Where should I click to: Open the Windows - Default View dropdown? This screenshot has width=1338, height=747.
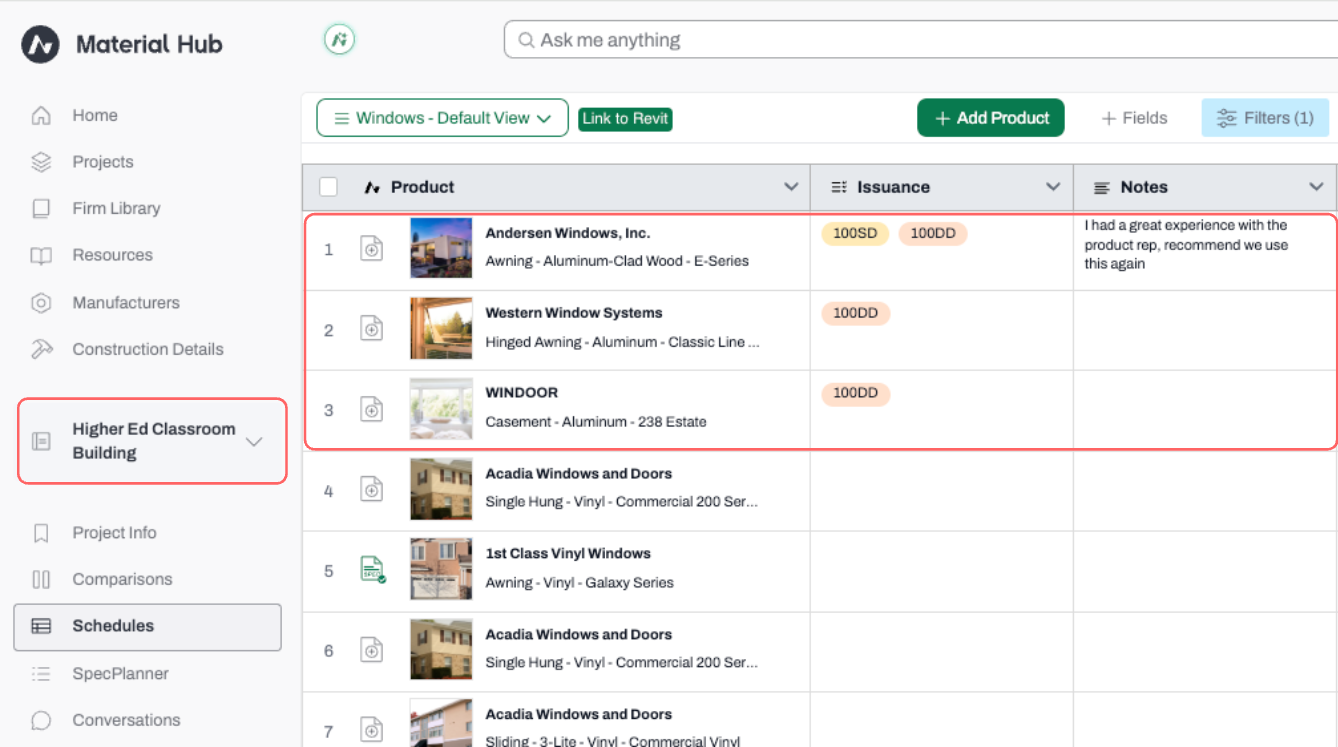(442, 118)
